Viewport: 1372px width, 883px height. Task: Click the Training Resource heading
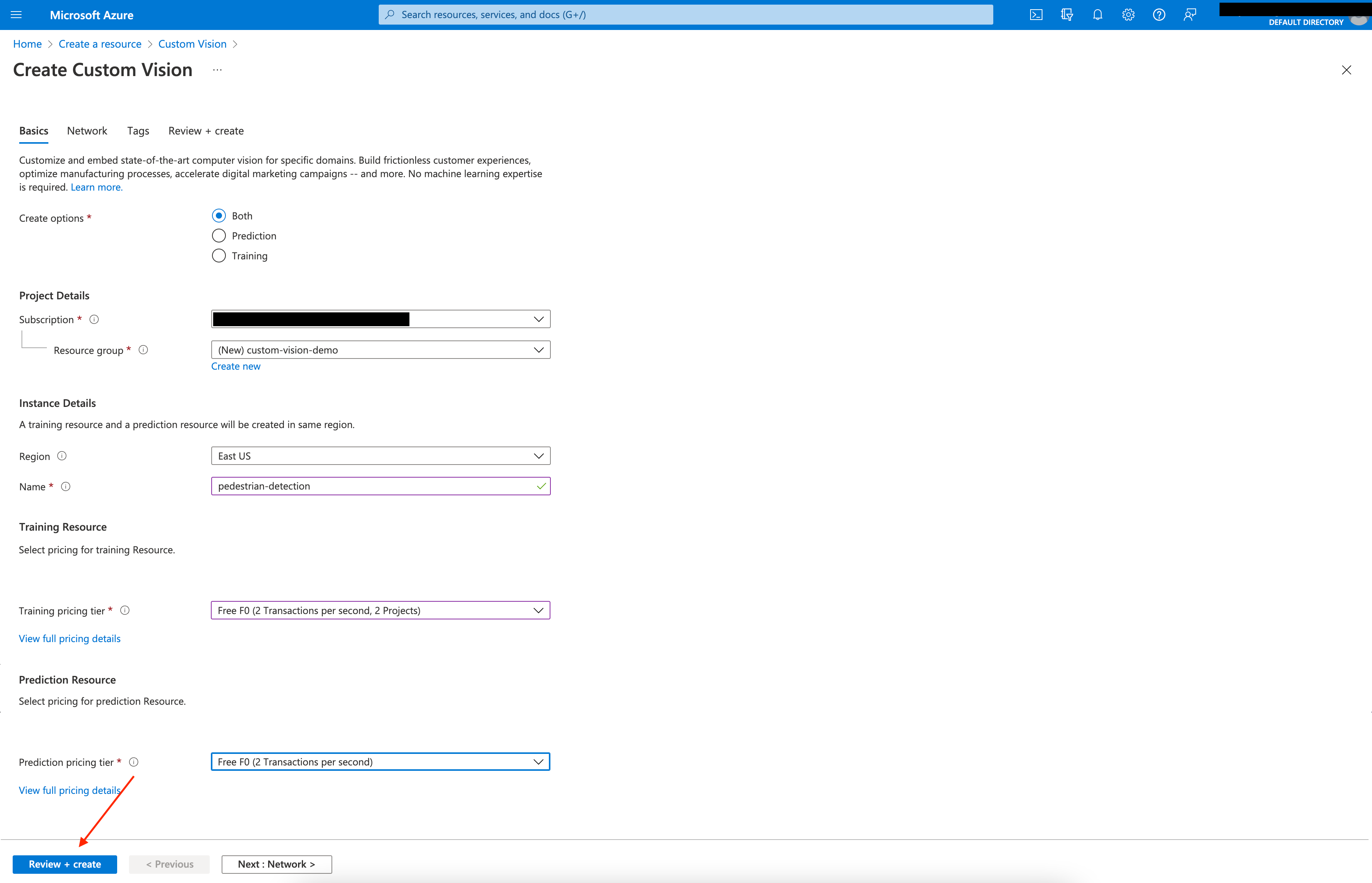(63, 527)
